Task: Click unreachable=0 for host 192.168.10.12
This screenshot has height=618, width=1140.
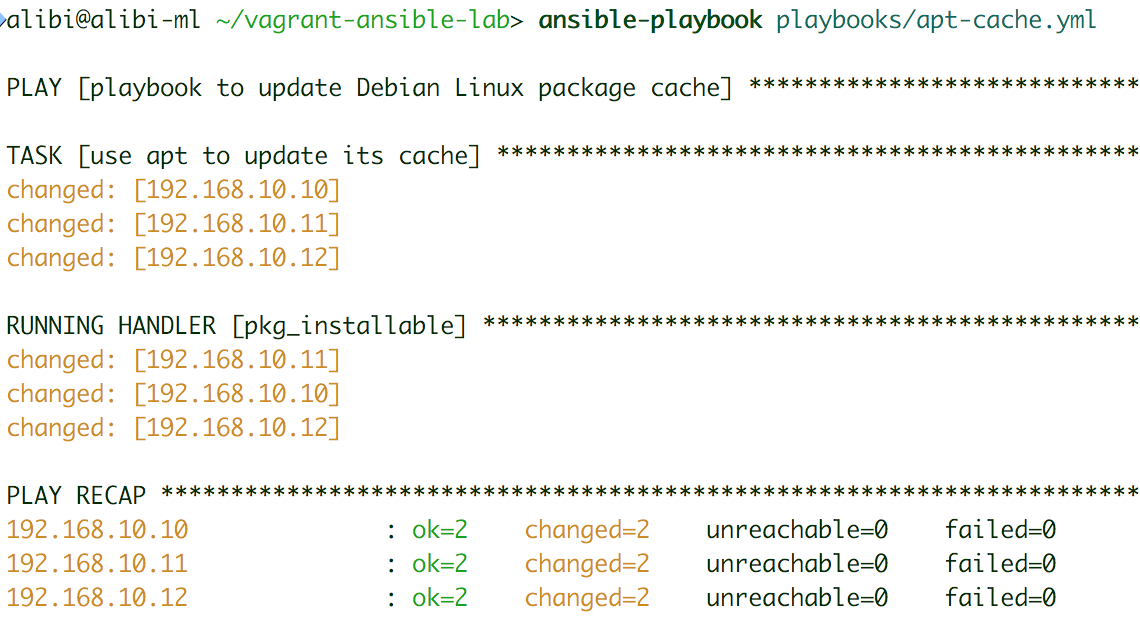Action: point(797,598)
